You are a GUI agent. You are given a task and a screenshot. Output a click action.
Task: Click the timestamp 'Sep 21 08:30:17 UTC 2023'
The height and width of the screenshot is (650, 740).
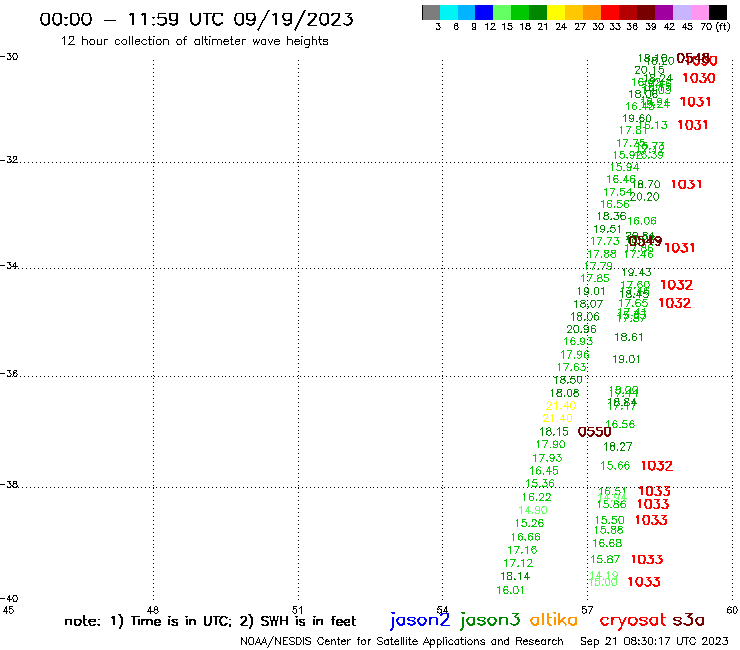[x=654, y=641]
